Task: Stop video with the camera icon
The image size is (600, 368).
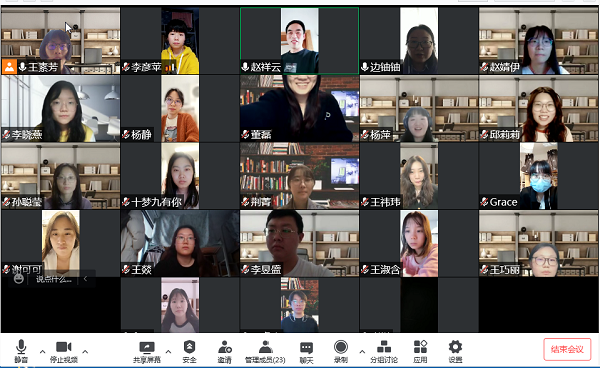Action: click(64, 351)
